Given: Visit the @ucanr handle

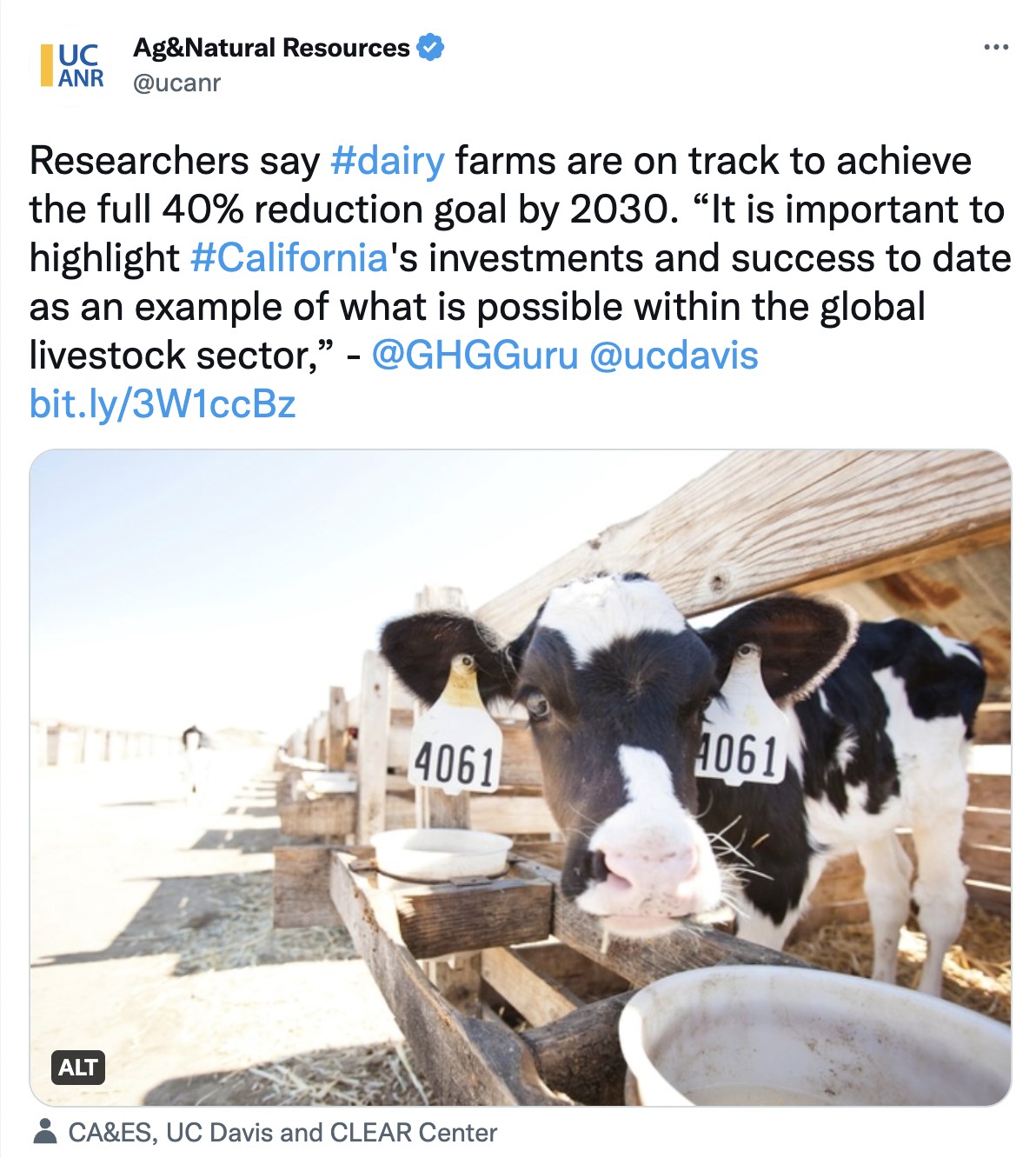Looking at the screenshot, I should coord(176,83).
